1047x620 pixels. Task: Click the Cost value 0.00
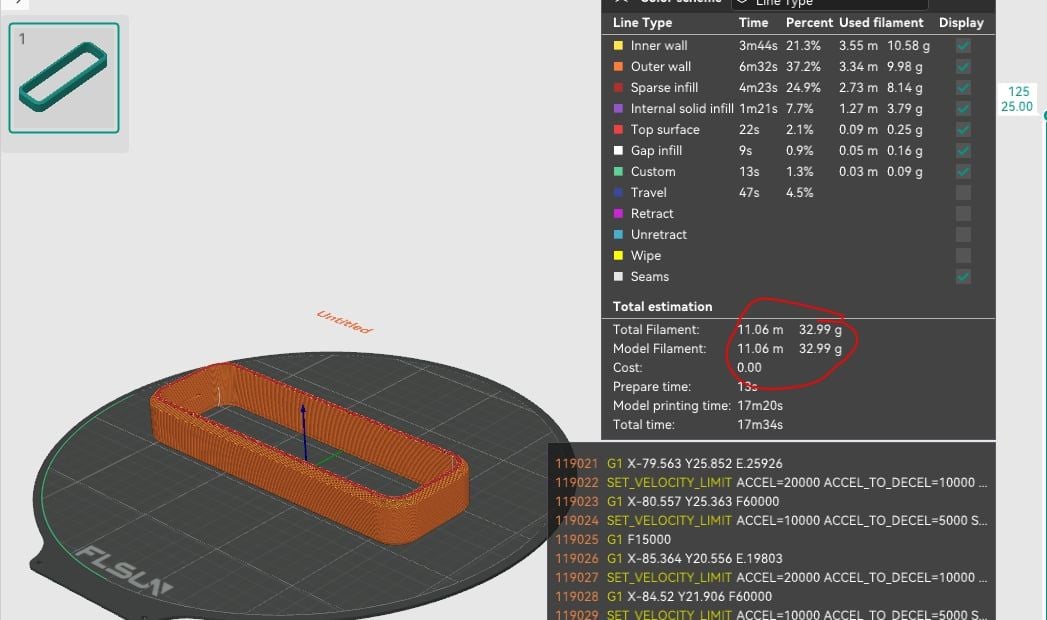coord(749,368)
